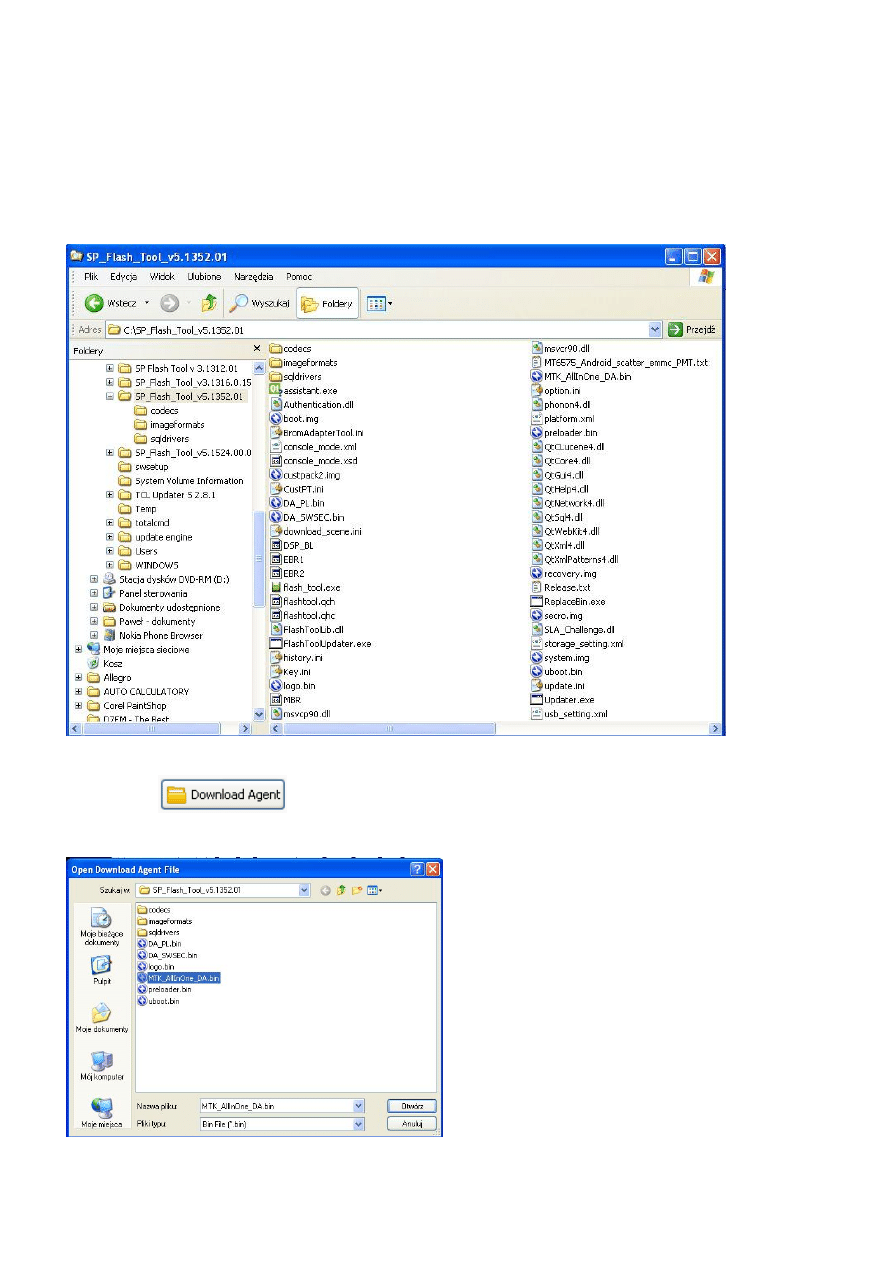Open the Ulubione menu

(x=203, y=276)
